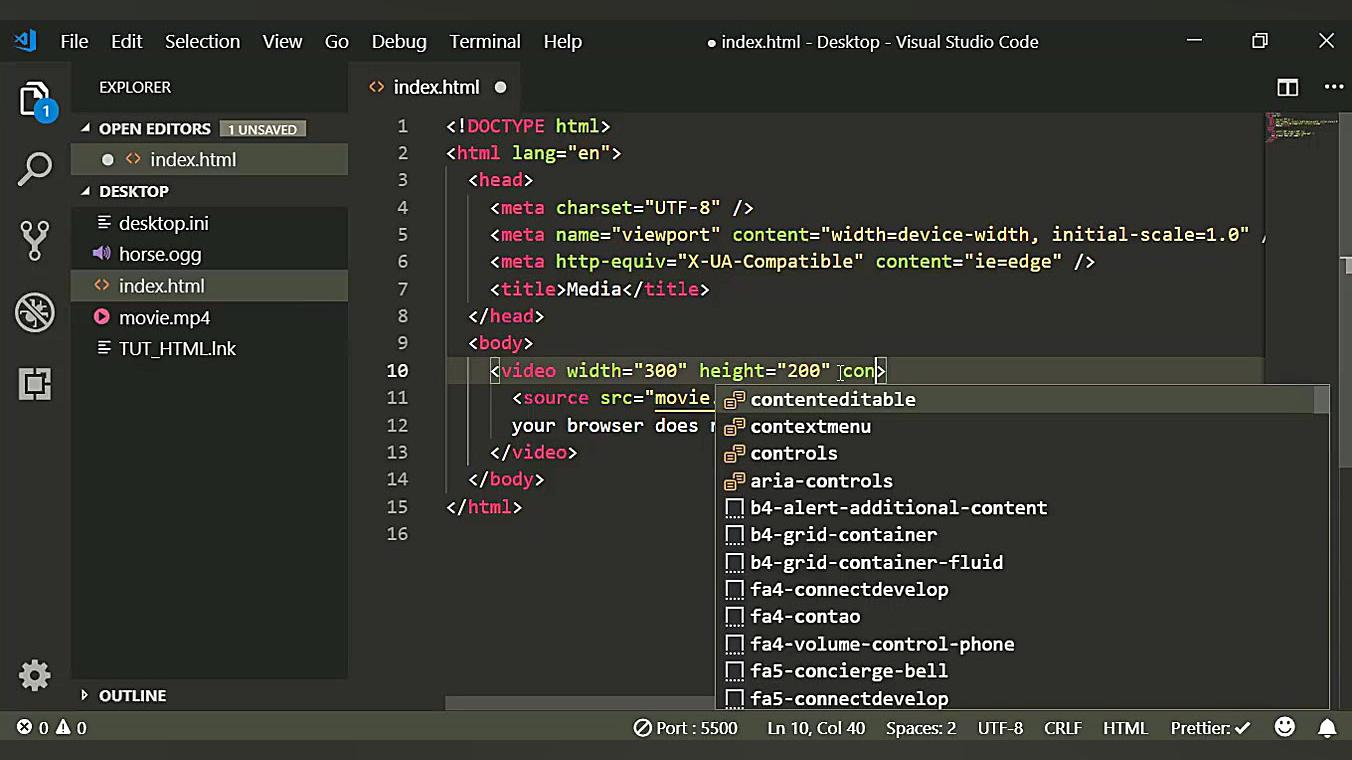Open TUT_HTML.lnk in the file explorer
This screenshot has width=1352, height=760.
(x=210, y=348)
